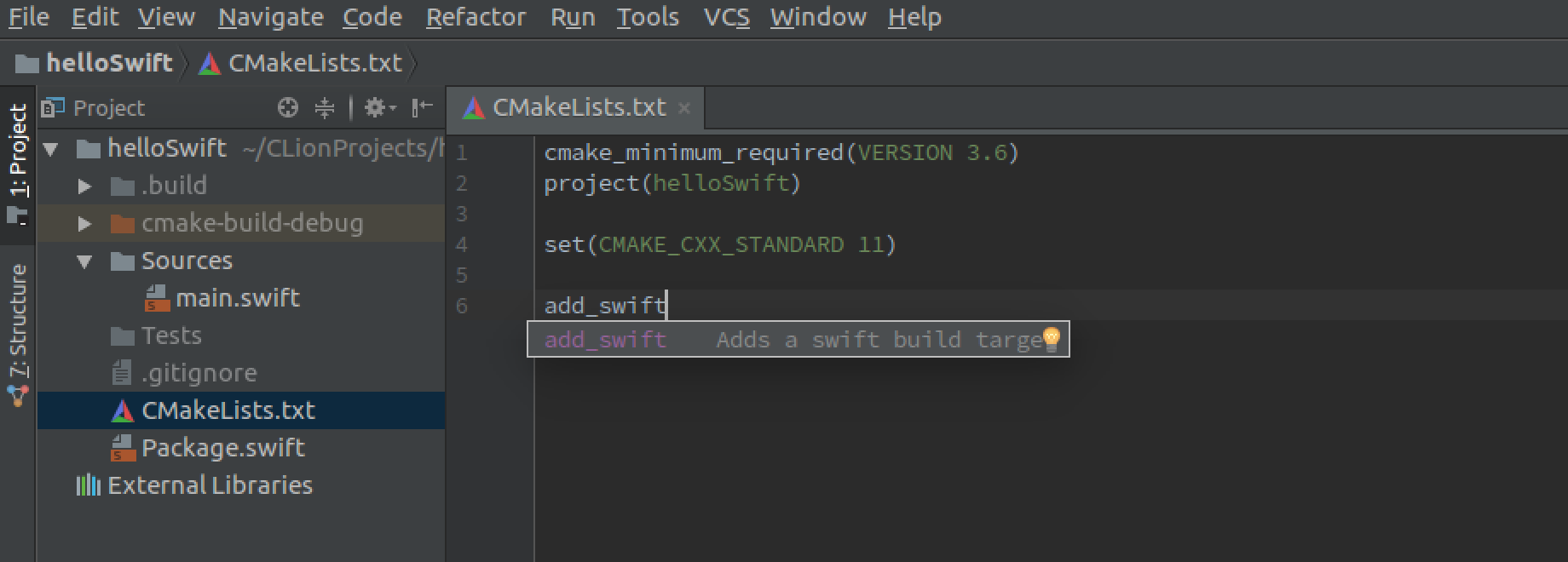This screenshot has height=562, width=1568.
Task: Open the Tools menu
Action: point(648,17)
